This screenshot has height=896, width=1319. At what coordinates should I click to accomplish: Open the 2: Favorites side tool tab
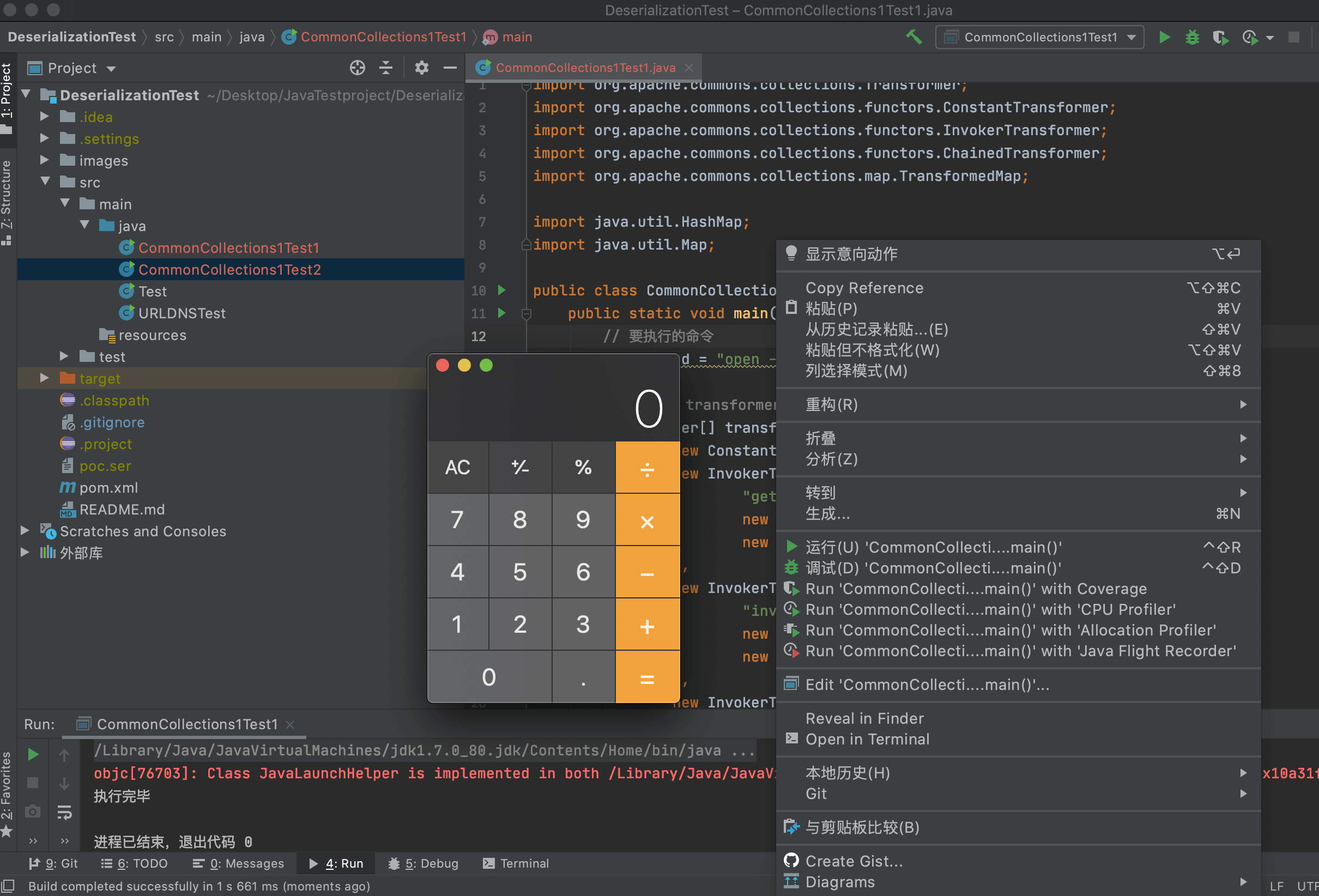point(6,794)
